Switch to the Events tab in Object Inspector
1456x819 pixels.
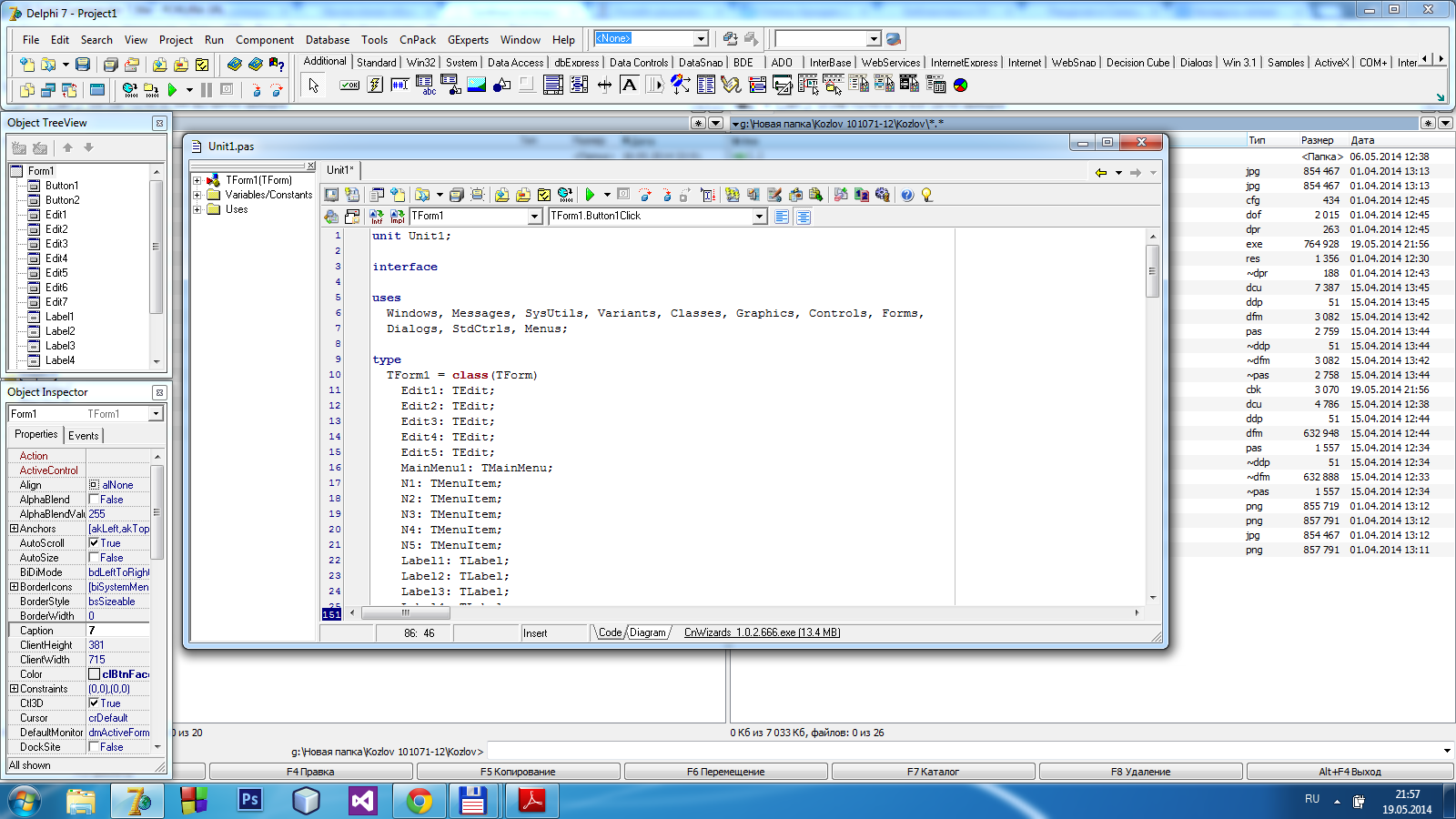(84, 436)
